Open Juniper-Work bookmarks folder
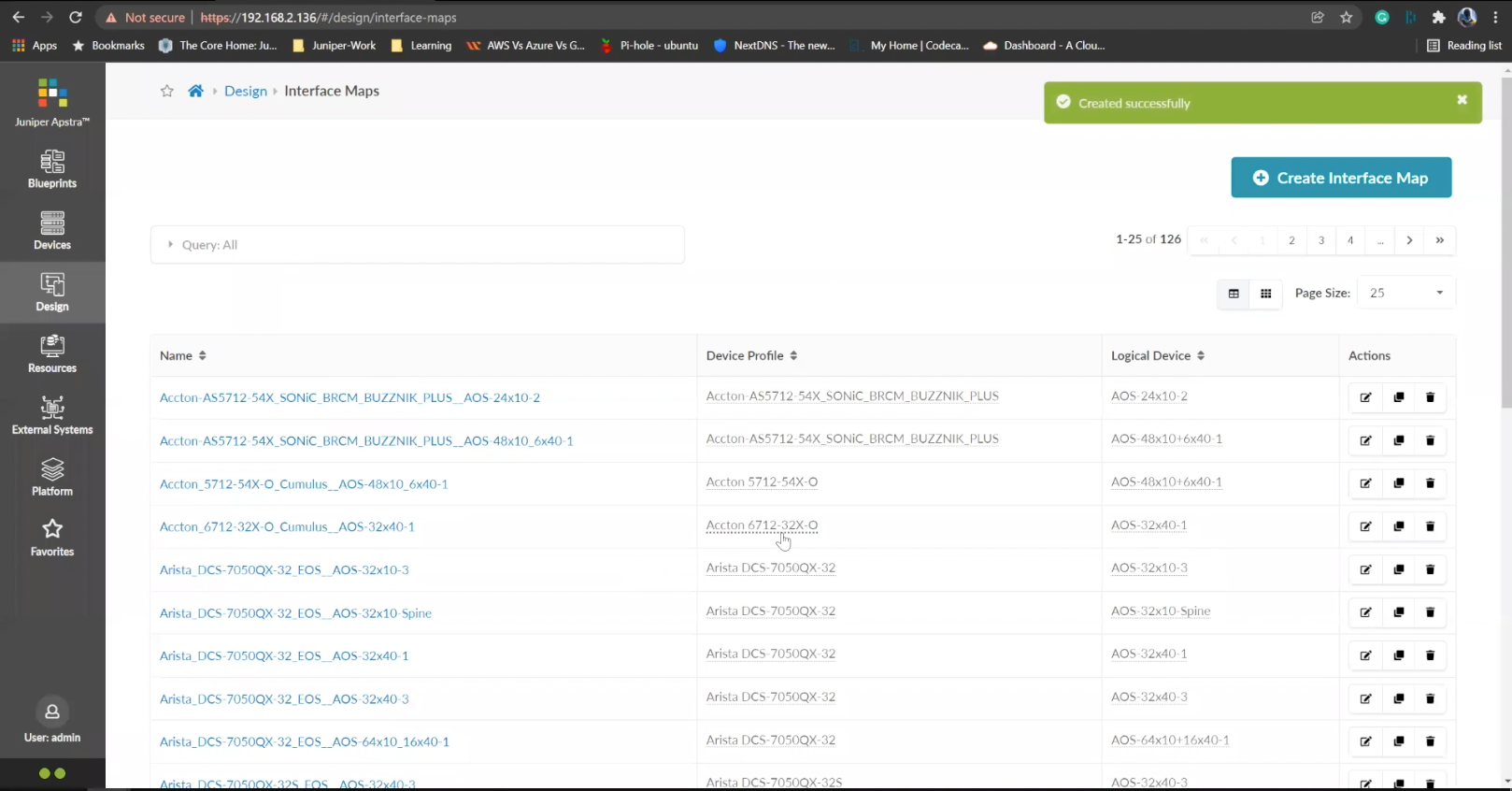The height and width of the screenshot is (791, 1512). (x=335, y=45)
